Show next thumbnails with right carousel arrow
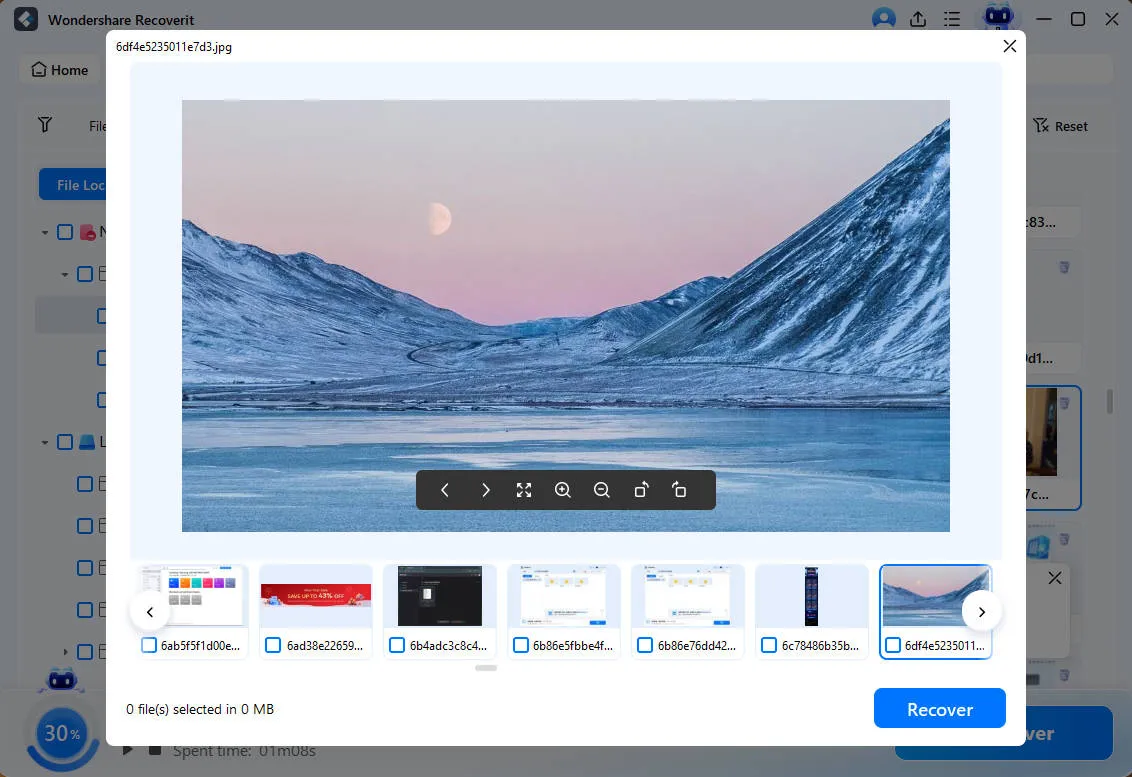The height and width of the screenshot is (777, 1132). coord(982,611)
